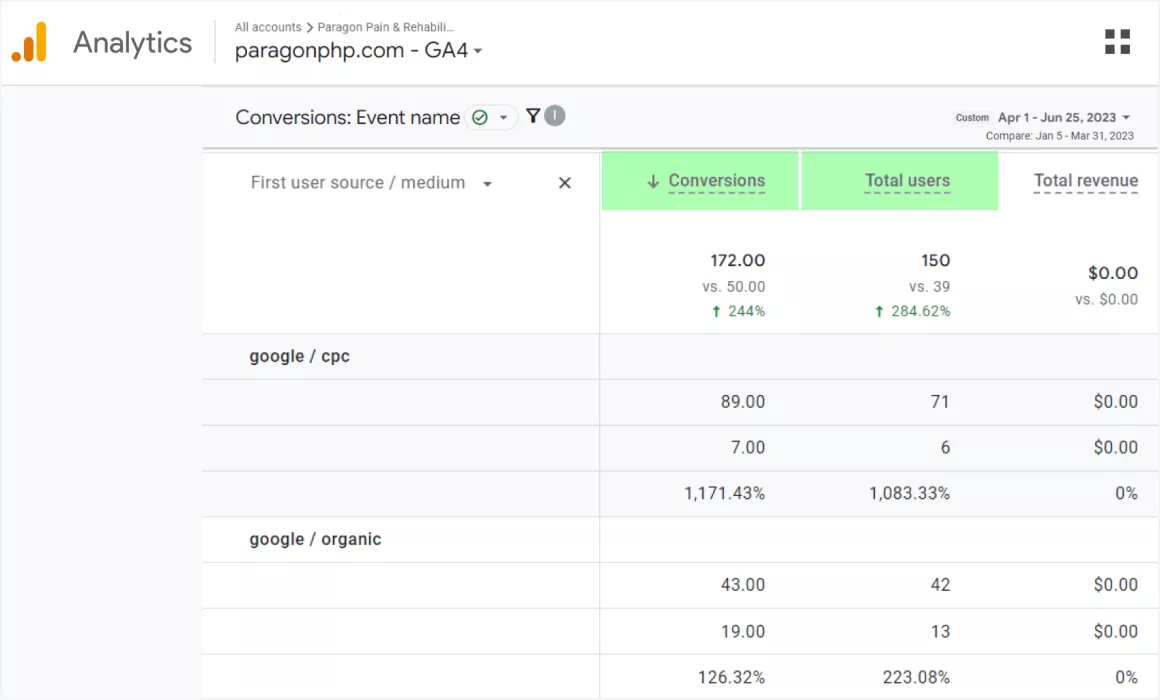Open the date range picker

click(1063, 117)
